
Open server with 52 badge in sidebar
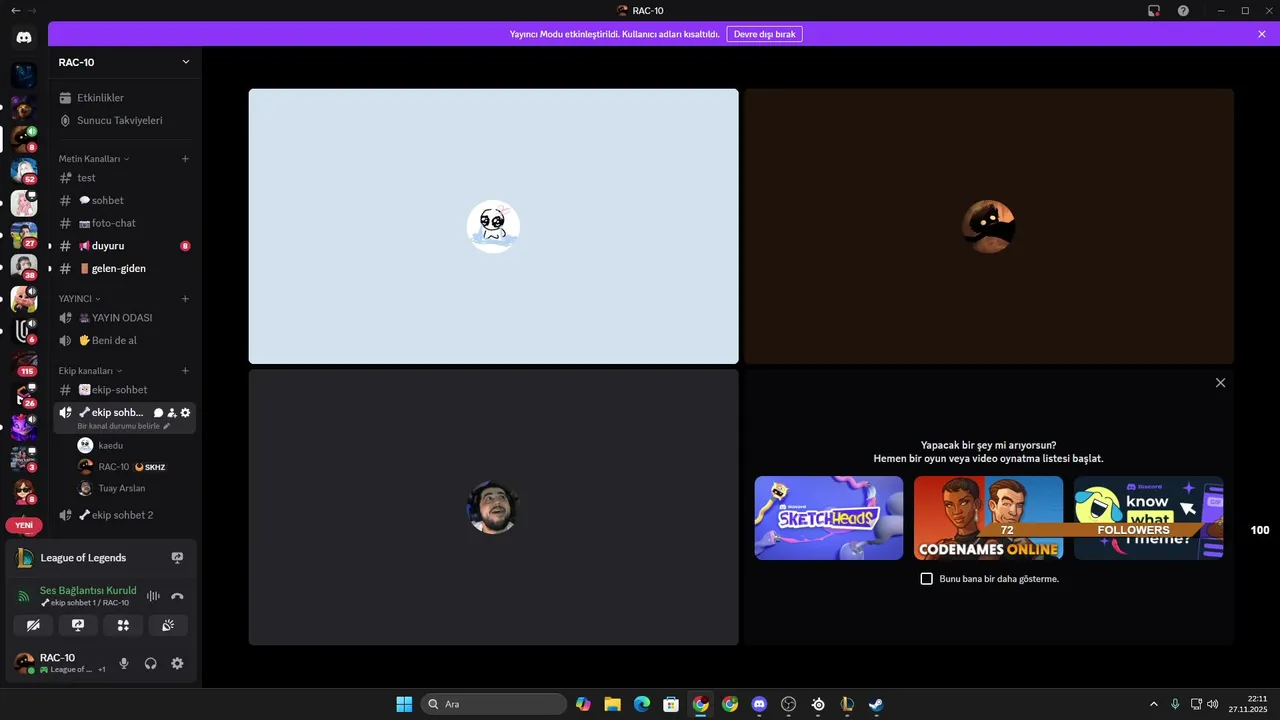[24, 171]
